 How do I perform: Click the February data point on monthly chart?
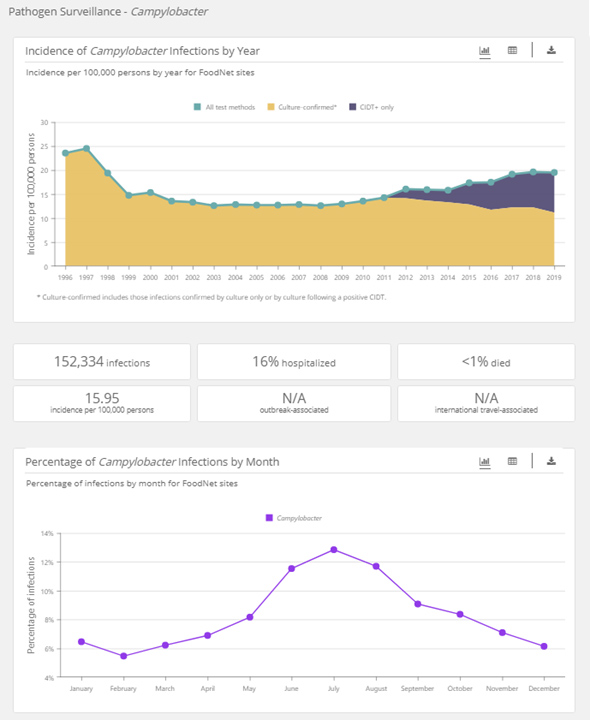click(x=124, y=656)
